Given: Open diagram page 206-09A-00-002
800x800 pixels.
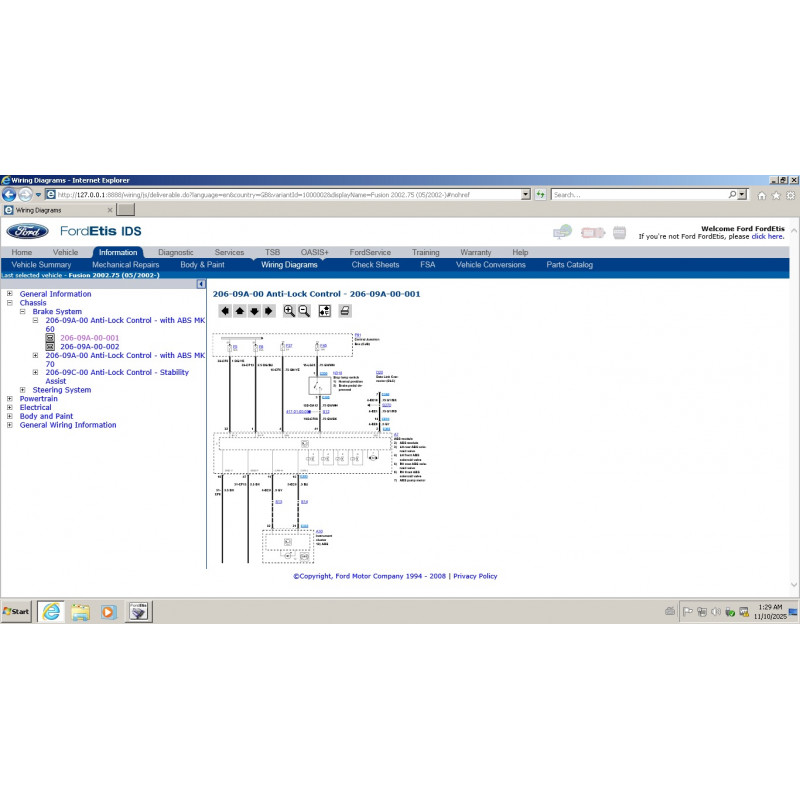Looking at the screenshot, I should click(x=89, y=347).
